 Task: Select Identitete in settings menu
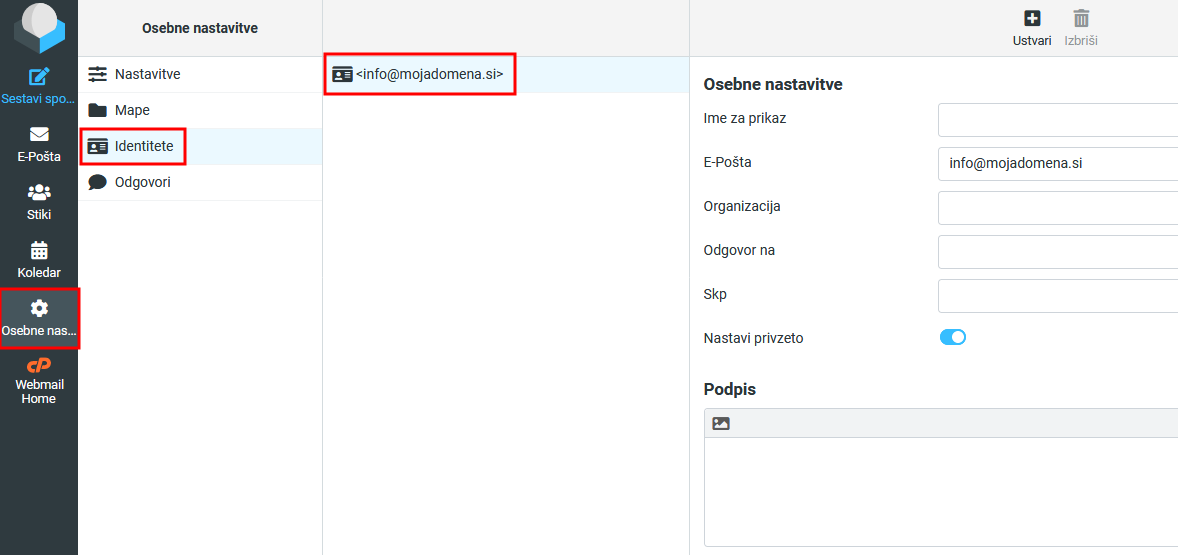point(144,146)
